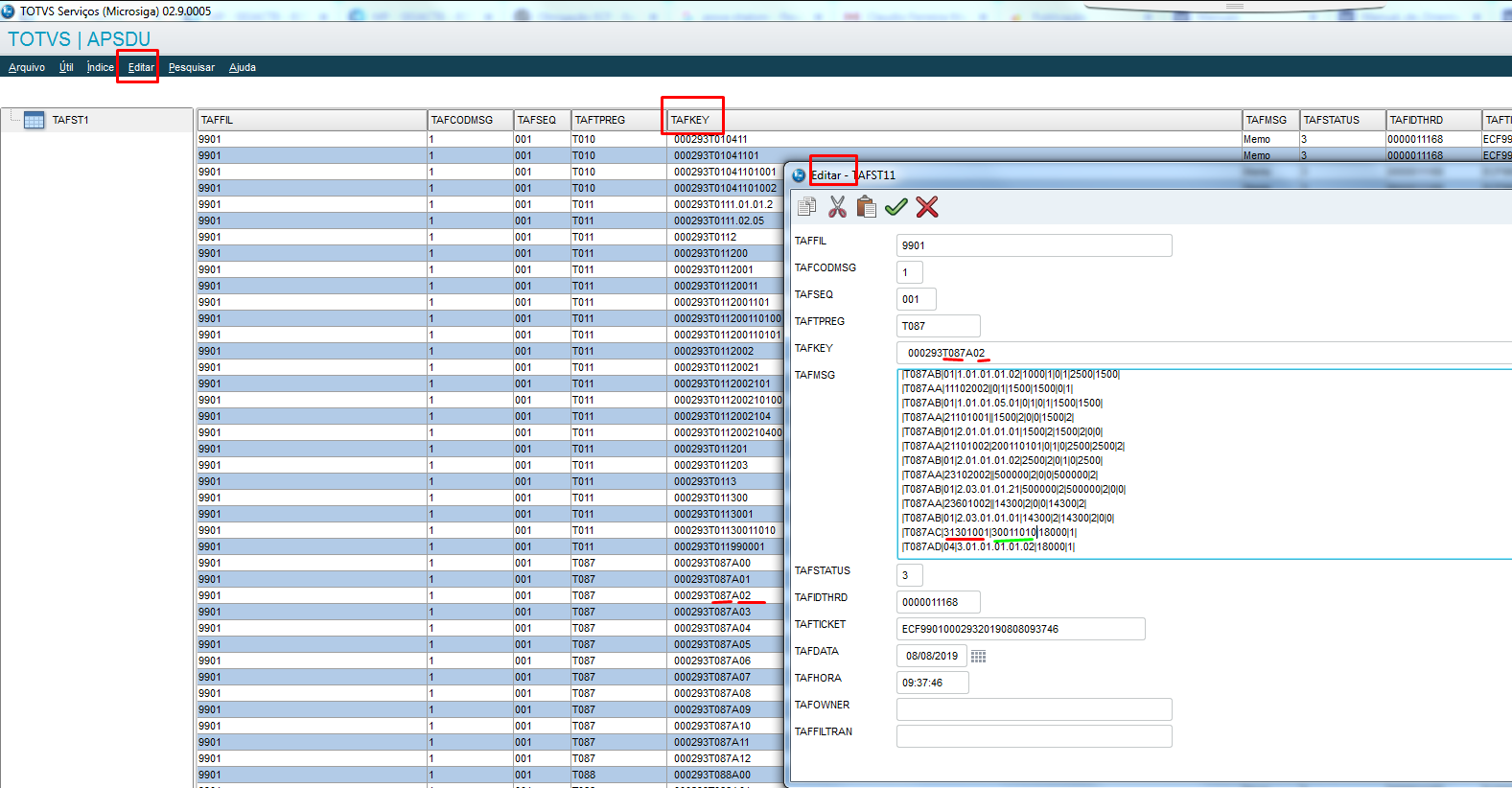Viewport: 1512px width, 788px height.
Task: Open the Útil menu
Action: (66, 67)
